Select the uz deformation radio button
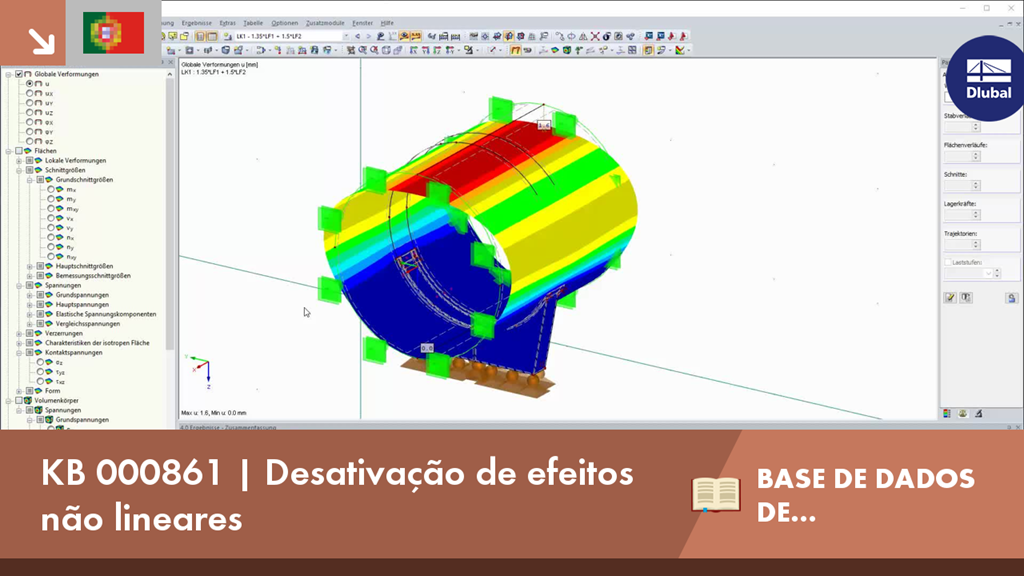Viewport: 1024px width, 576px height. pyautogui.click(x=29, y=112)
